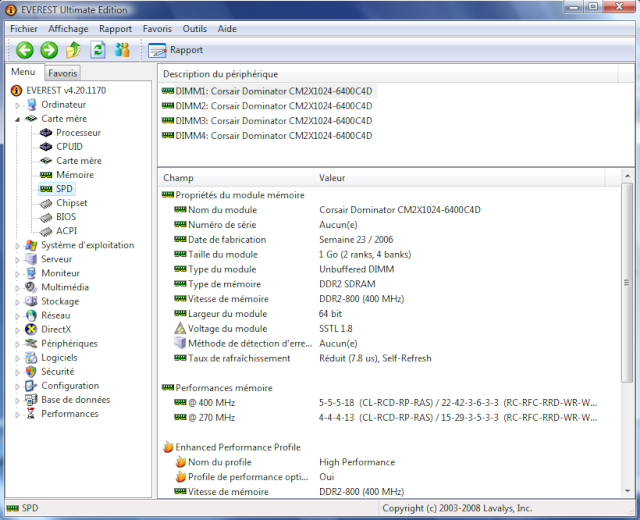Click the Réseau globe icon

[x=31, y=316]
